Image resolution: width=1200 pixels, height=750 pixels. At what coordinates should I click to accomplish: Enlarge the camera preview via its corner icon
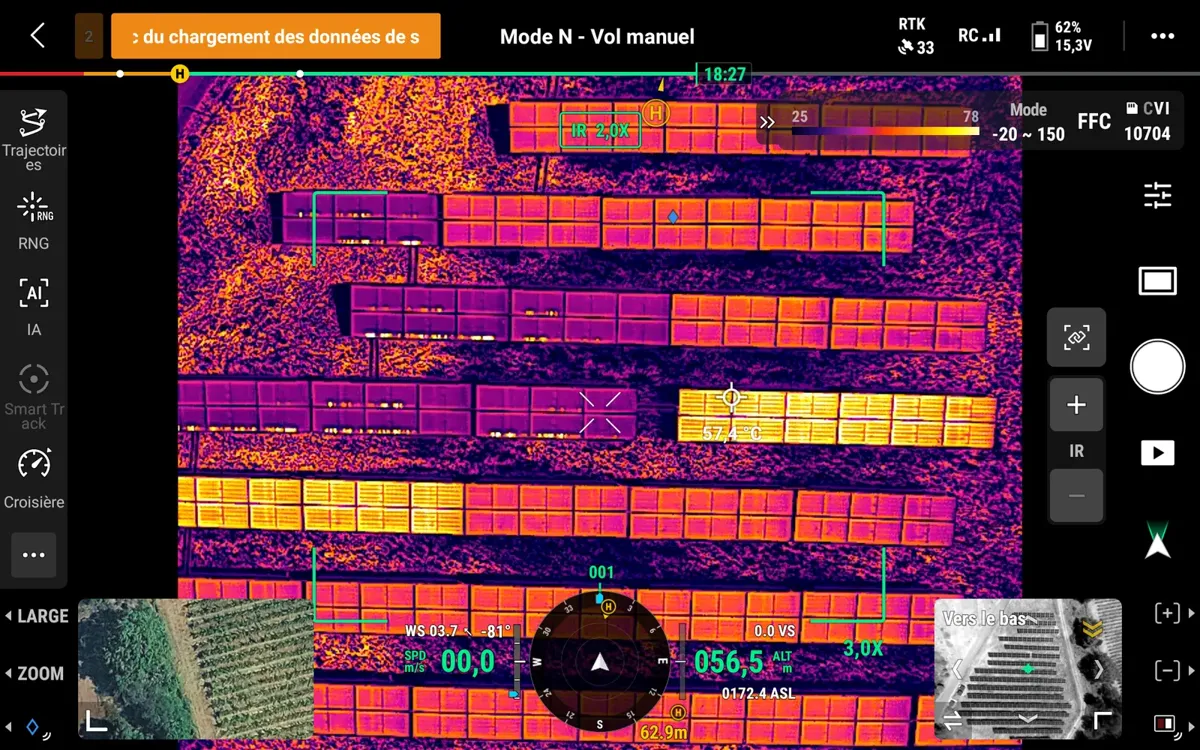[x=96, y=721]
